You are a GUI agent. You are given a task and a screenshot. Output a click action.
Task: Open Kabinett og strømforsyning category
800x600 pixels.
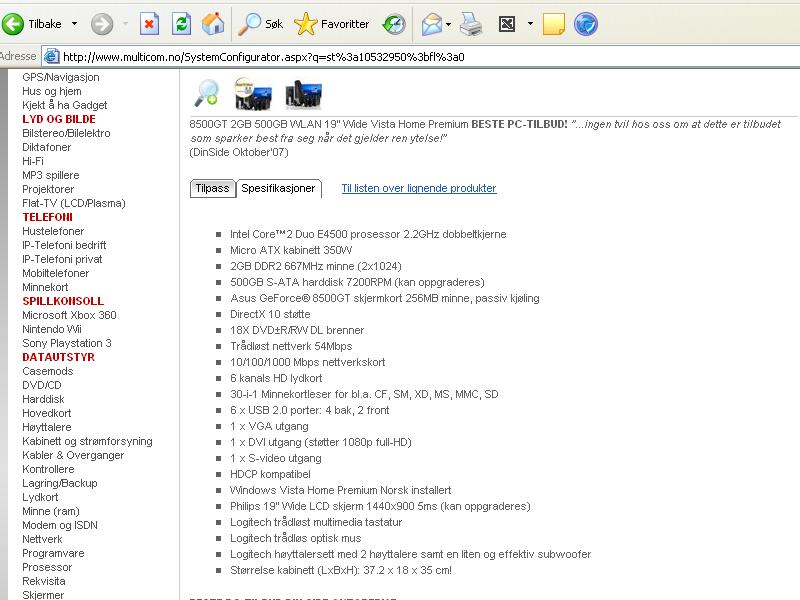pos(87,441)
